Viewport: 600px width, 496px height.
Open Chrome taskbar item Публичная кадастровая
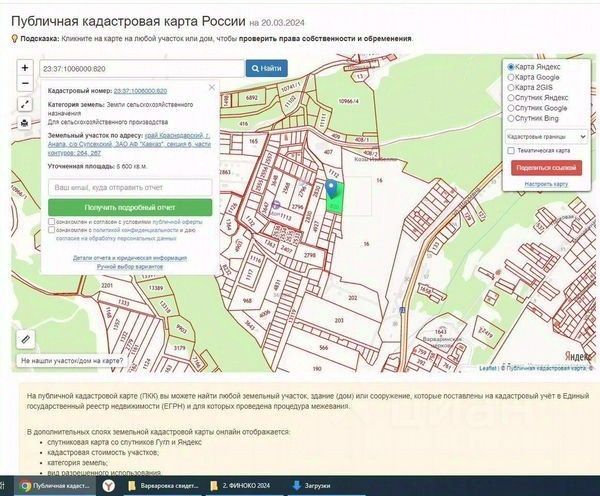55,486
